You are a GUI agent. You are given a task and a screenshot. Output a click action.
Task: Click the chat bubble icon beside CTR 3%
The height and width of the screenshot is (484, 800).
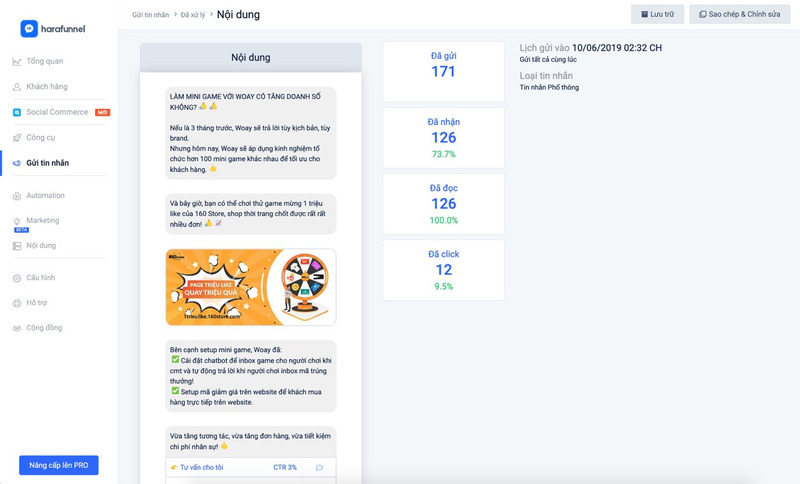tap(319, 467)
